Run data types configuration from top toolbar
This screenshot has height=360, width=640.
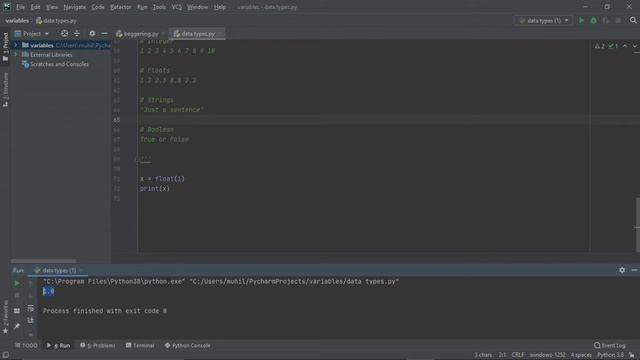pyautogui.click(x=581, y=20)
